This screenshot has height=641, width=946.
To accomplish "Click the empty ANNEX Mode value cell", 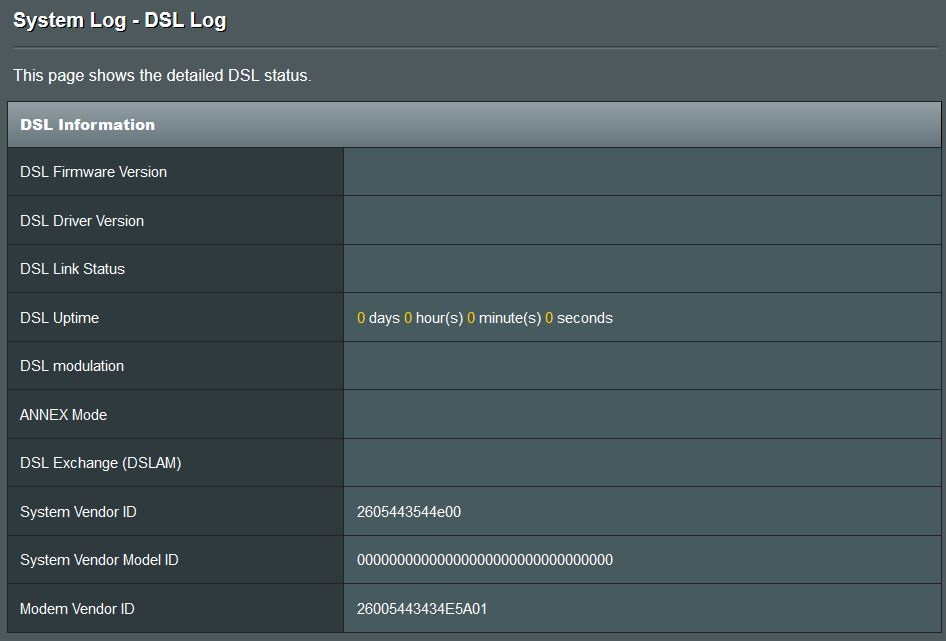I will (640, 414).
